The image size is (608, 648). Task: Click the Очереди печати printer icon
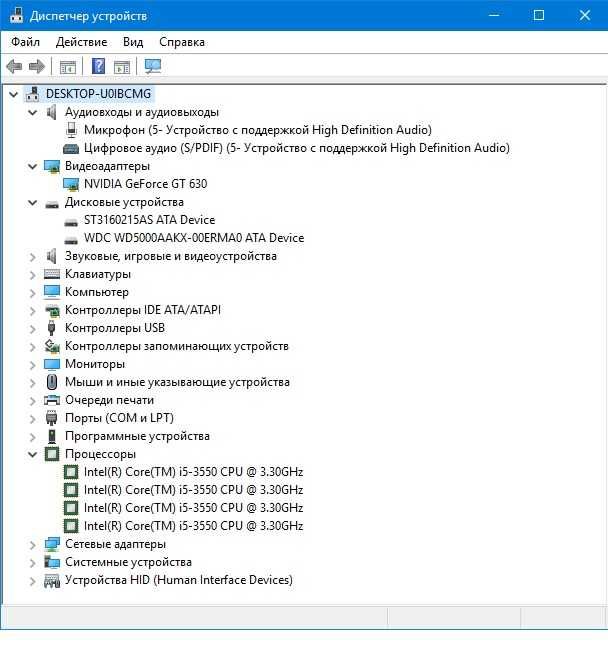click(52, 400)
